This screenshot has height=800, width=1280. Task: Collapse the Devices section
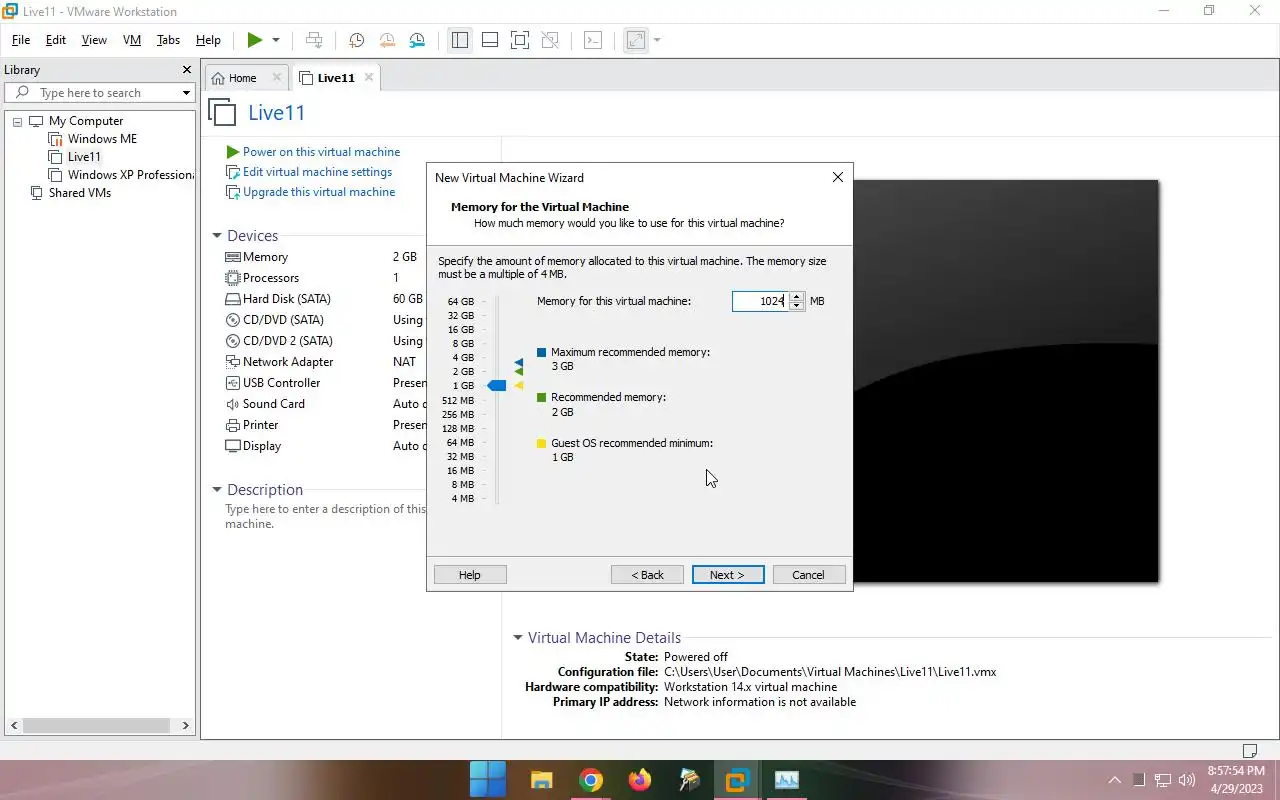(x=217, y=236)
